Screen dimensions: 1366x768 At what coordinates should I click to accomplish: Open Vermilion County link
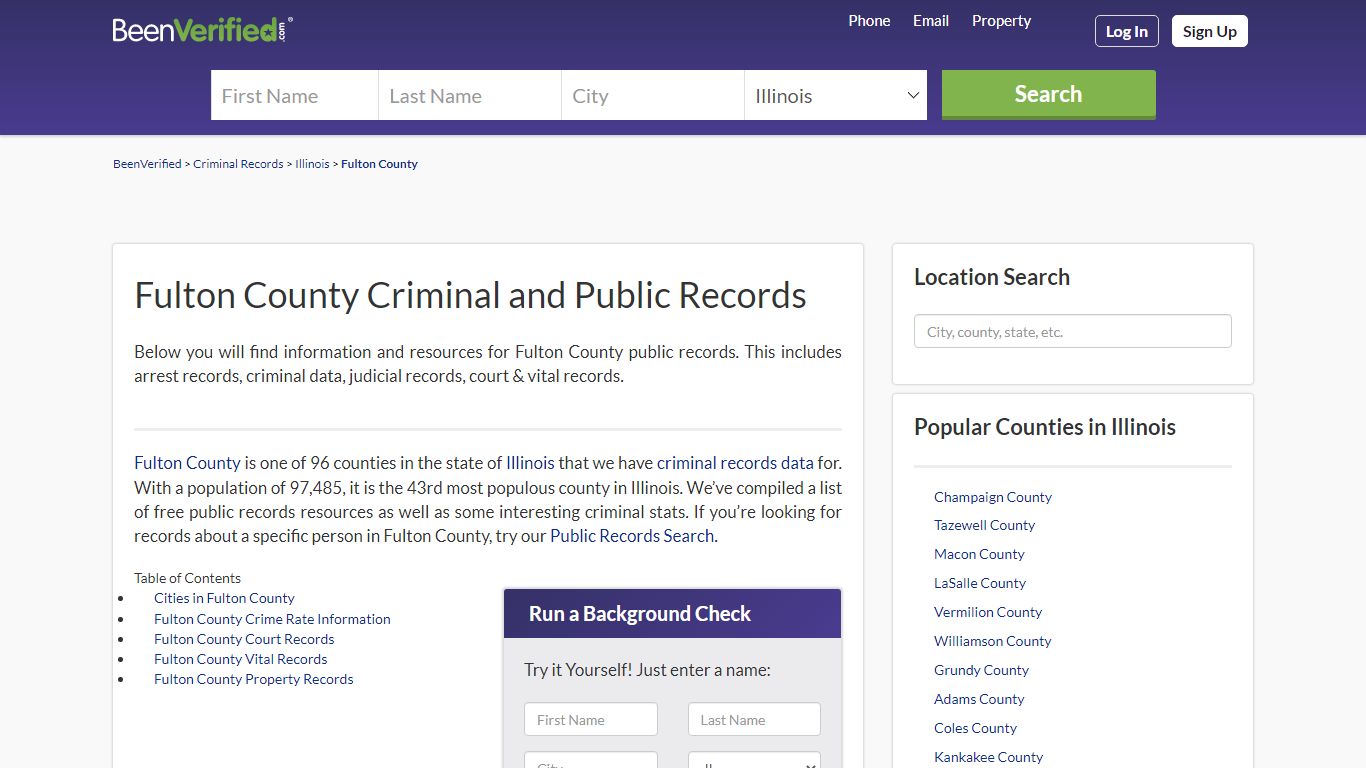pos(988,612)
